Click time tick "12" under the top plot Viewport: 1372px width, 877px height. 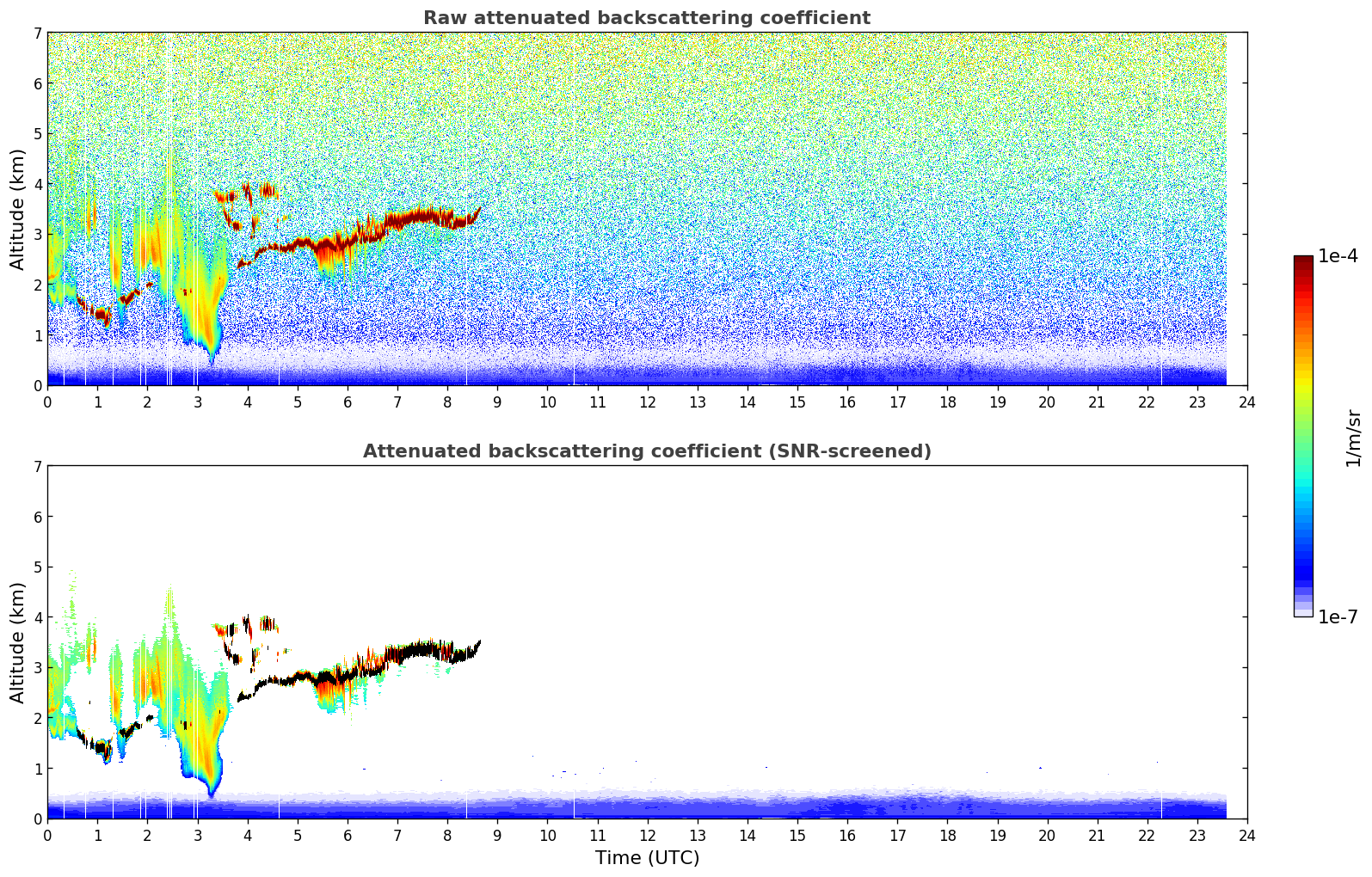[x=647, y=402]
